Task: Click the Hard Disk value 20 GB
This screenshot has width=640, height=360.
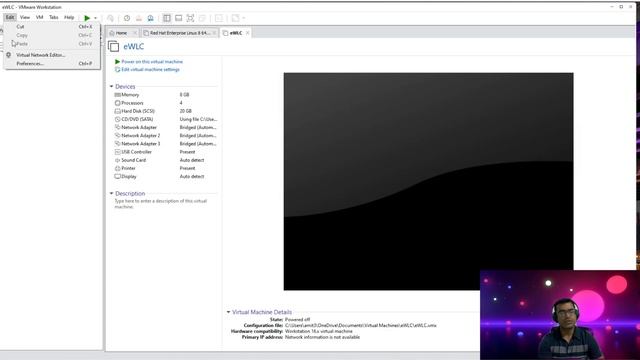Action: [186, 111]
